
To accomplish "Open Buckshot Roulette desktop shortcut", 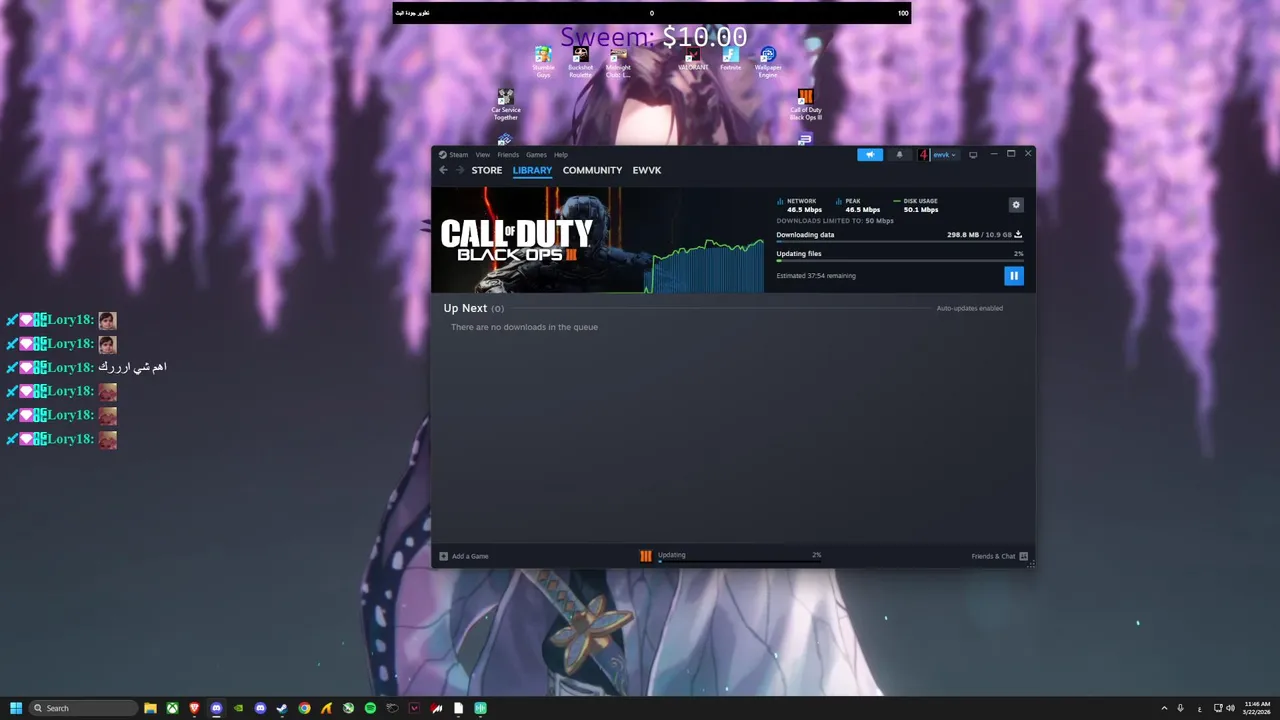I will click(x=580, y=62).
